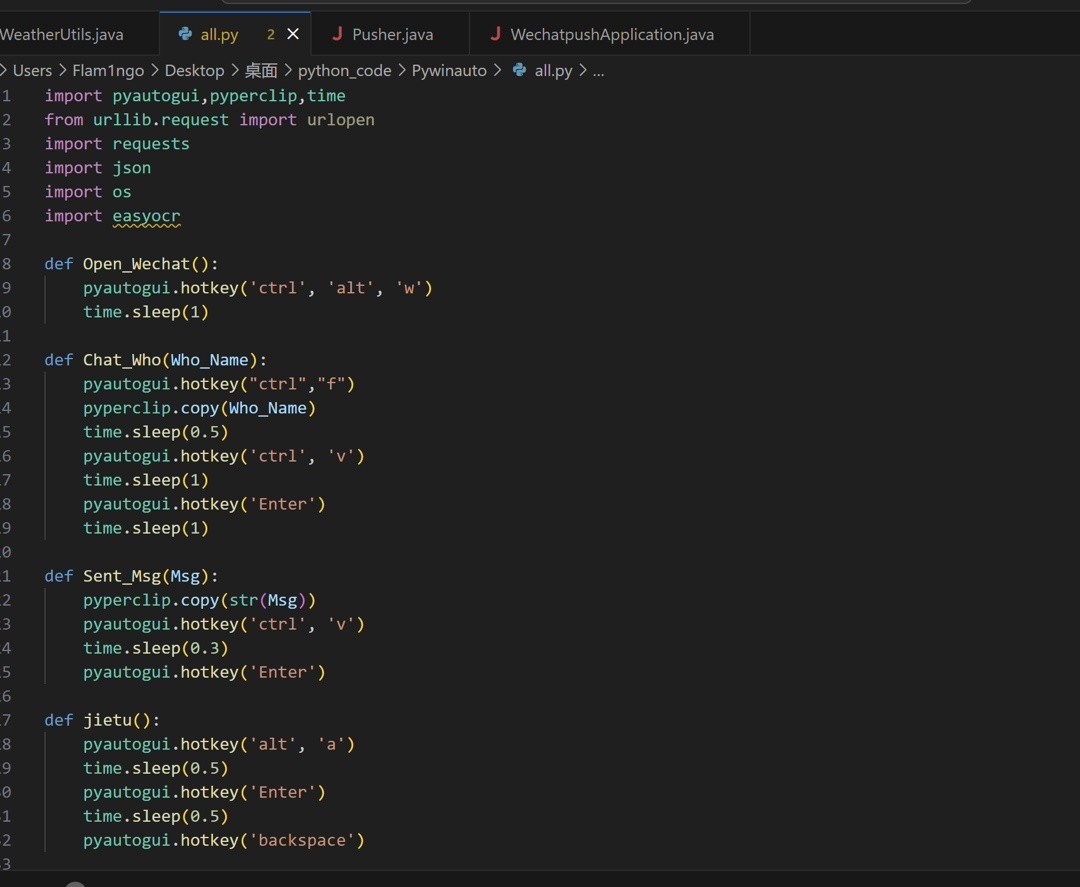
Task: Click the Open_Wechat function name
Action: point(136,264)
